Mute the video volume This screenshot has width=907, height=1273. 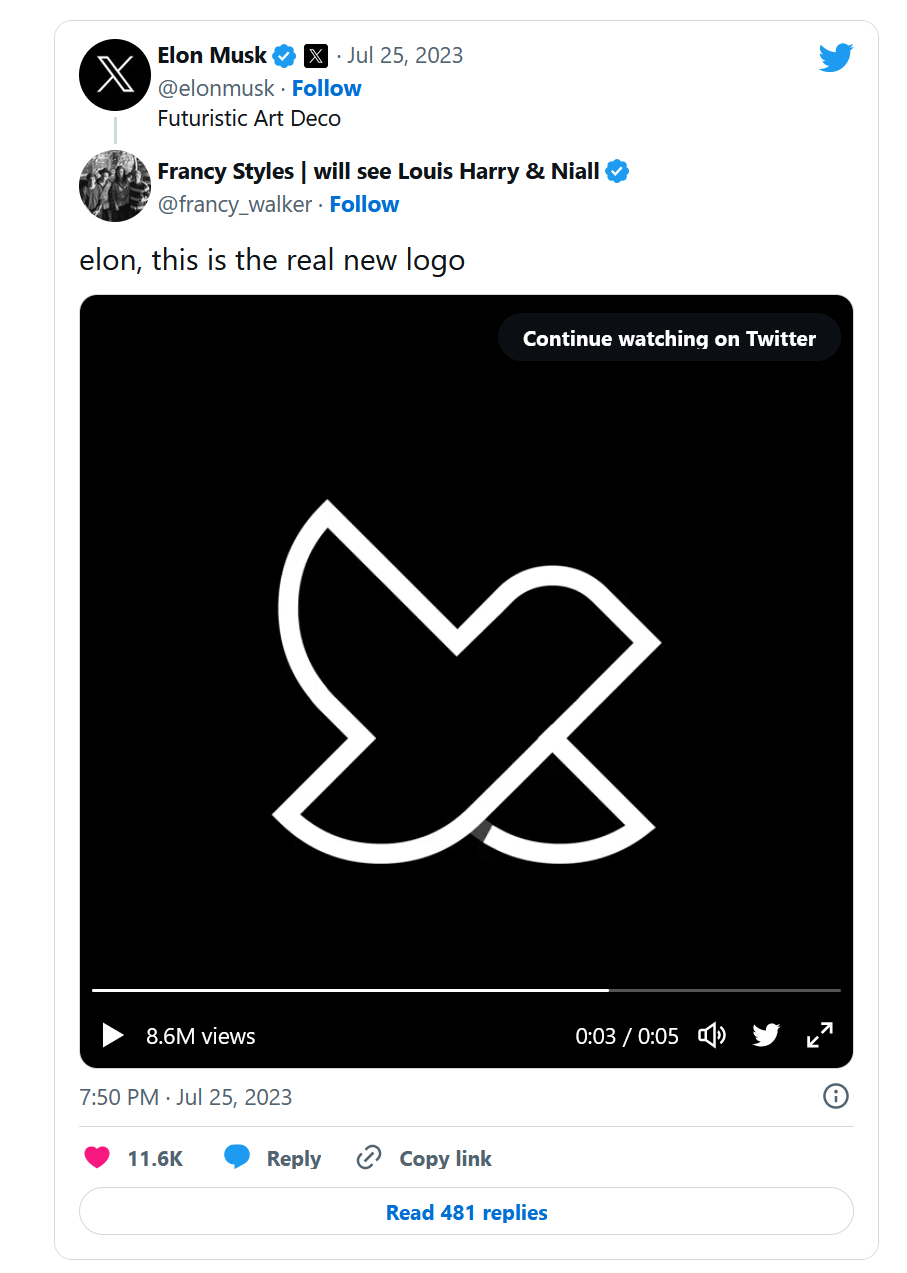coord(711,1035)
